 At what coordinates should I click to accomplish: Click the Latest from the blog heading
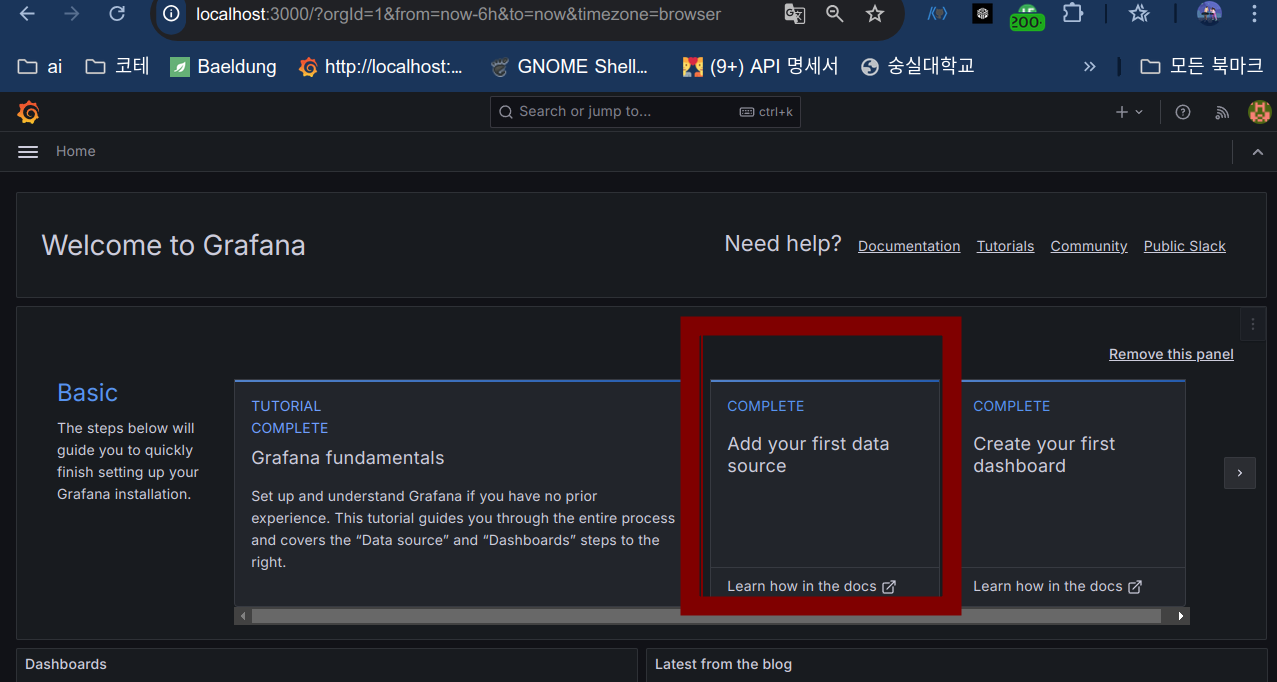point(723,664)
